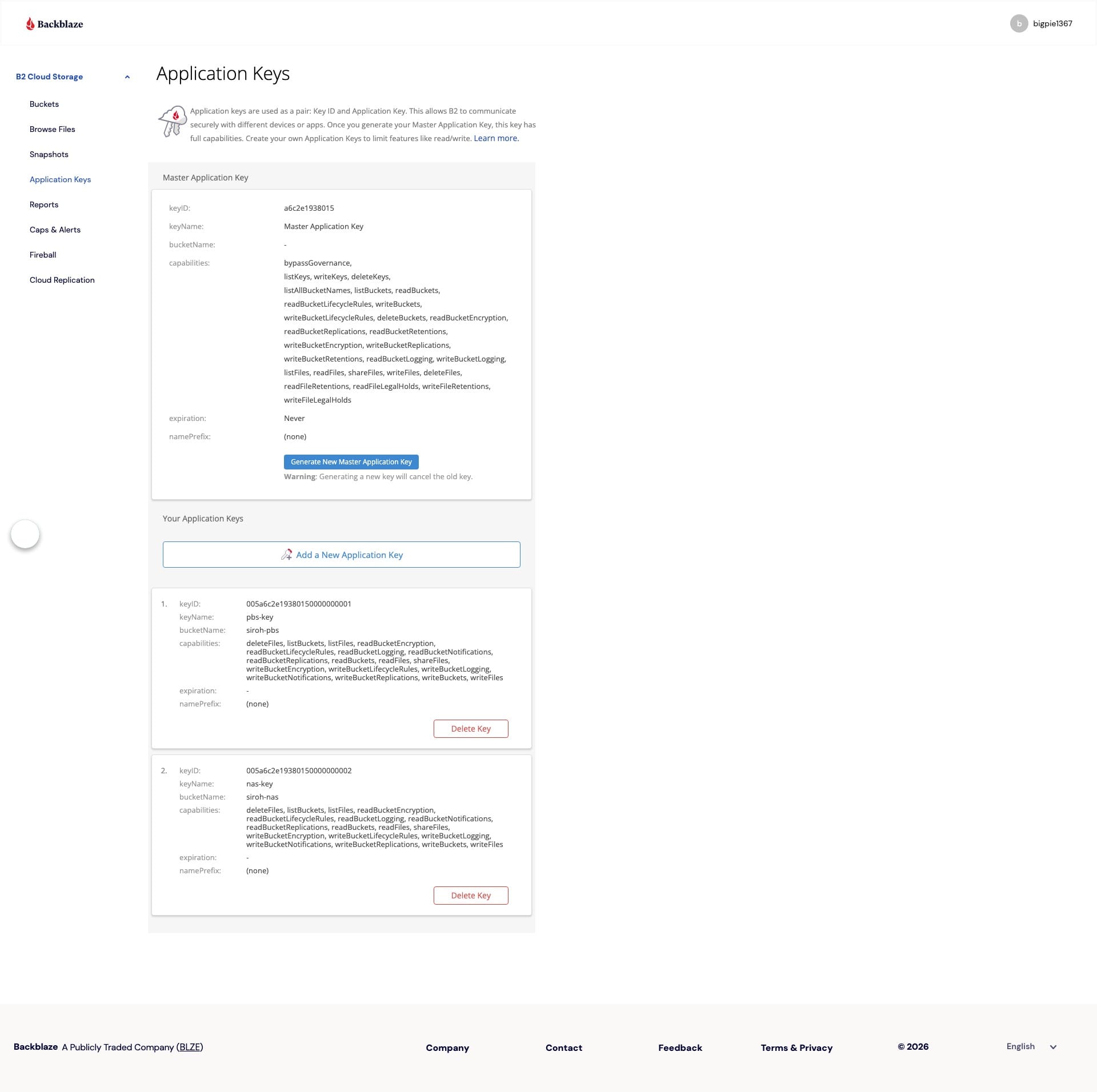Open Terms & Privacy footer link
This screenshot has width=1097, height=1092.
click(796, 1047)
